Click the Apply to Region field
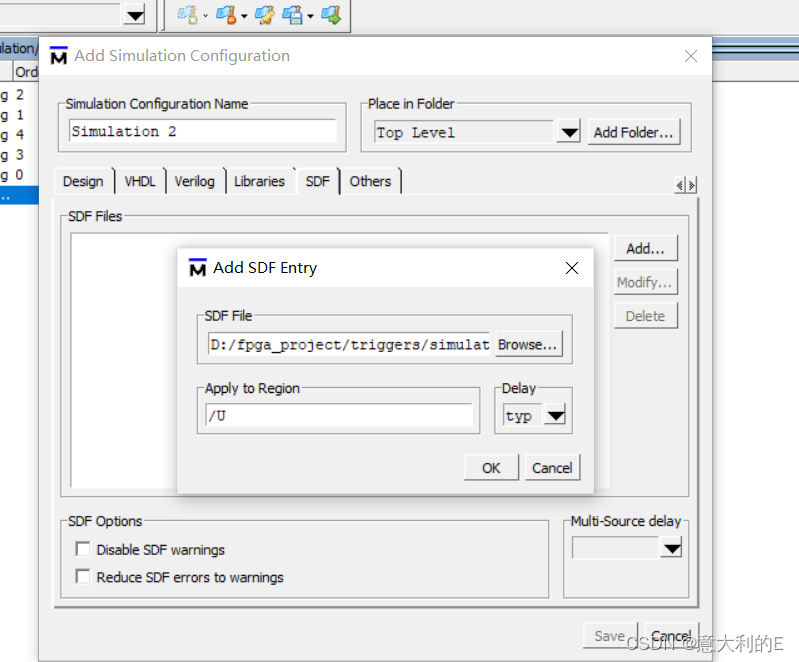The width and height of the screenshot is (799, 662). pyautogui.click(x=339, y=416)
